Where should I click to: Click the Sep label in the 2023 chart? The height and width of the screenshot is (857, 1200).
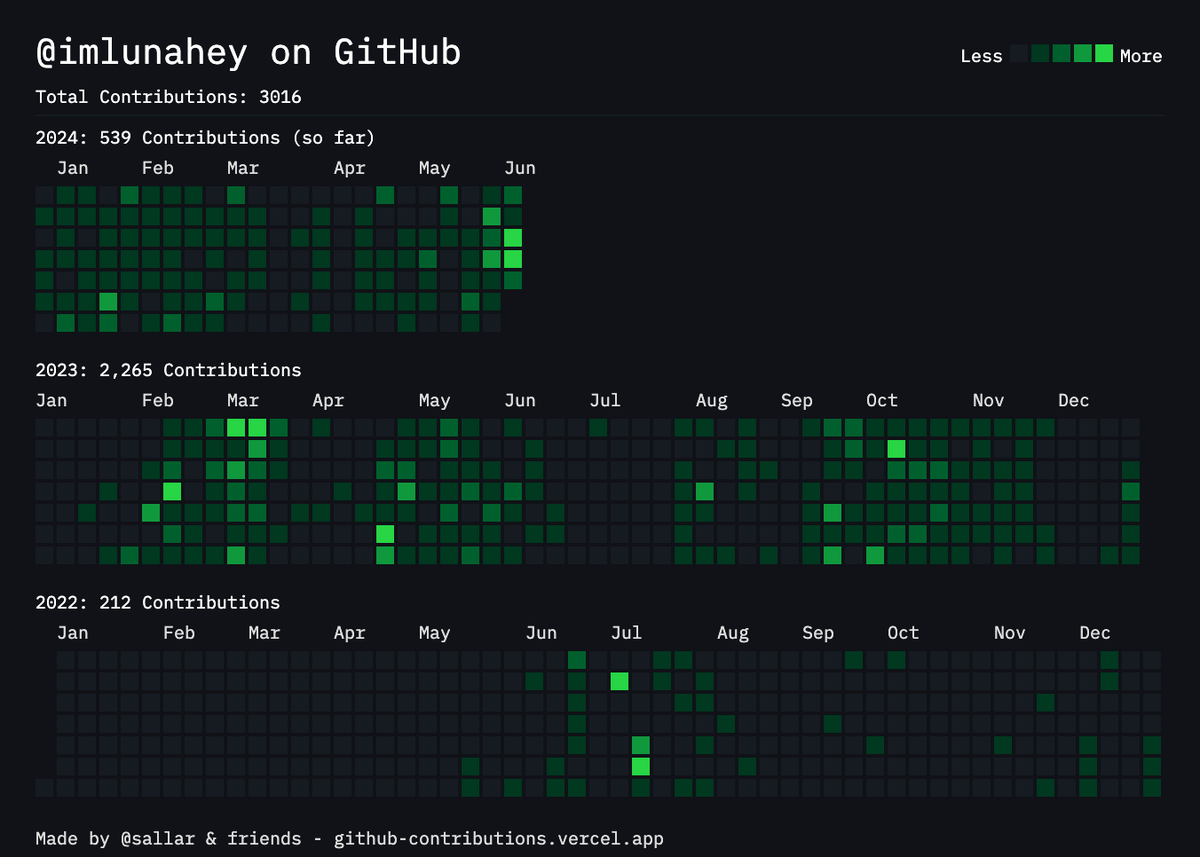click(797, 400)
